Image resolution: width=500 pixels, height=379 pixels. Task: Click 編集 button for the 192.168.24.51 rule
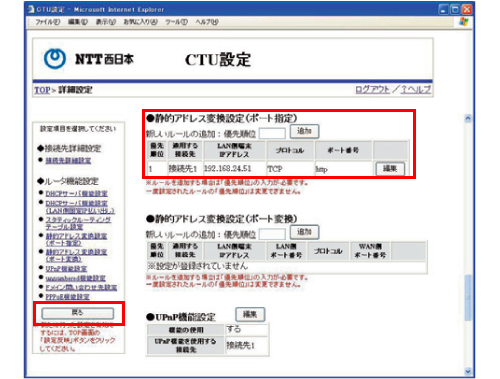(390, 169)
